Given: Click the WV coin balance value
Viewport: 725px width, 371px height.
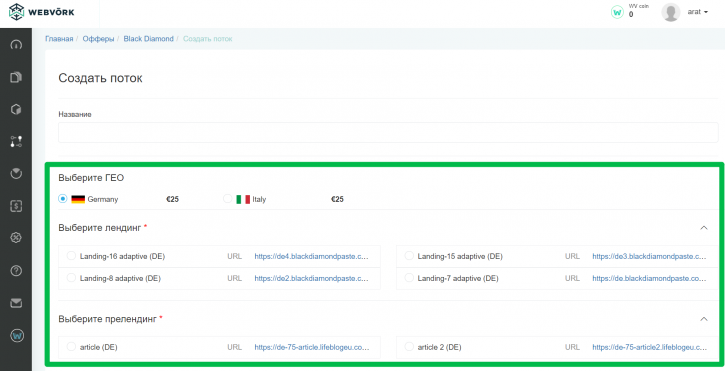Looking at the screenshot, I should click(631, 15).
